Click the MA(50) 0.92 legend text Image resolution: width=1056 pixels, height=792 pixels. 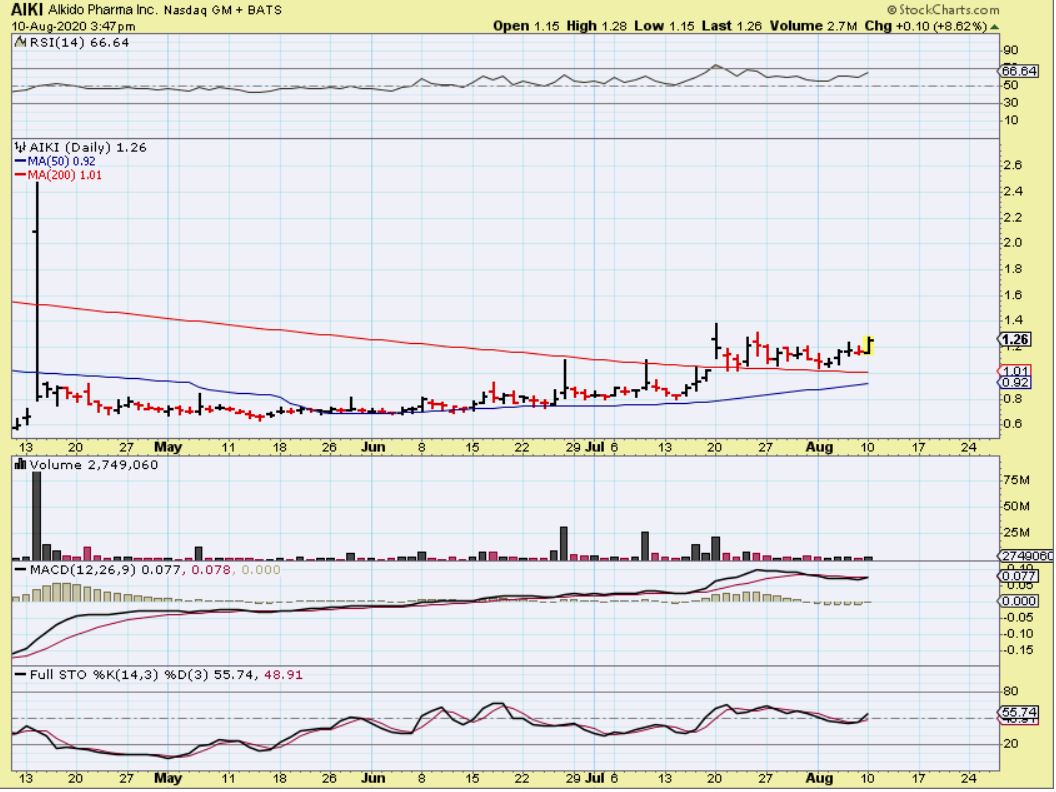tap(61, 162)
